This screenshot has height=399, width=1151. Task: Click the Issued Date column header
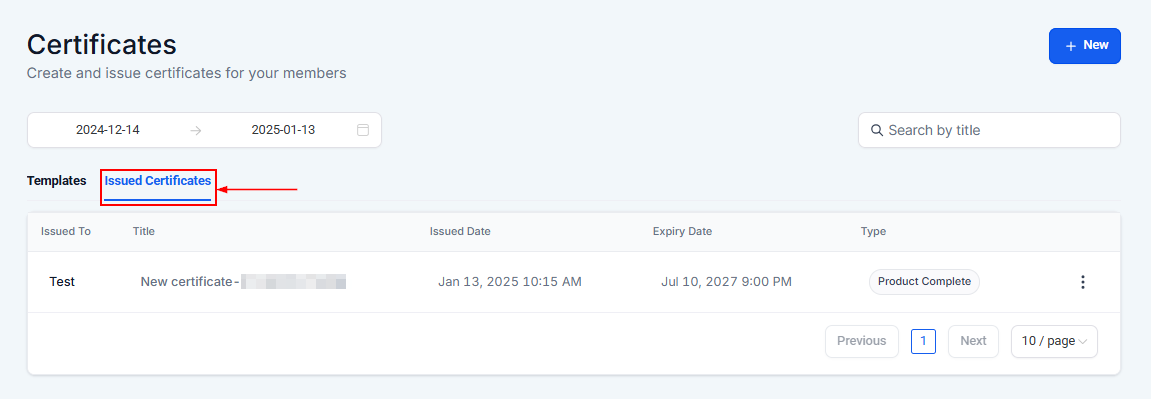tap(460, 232)
